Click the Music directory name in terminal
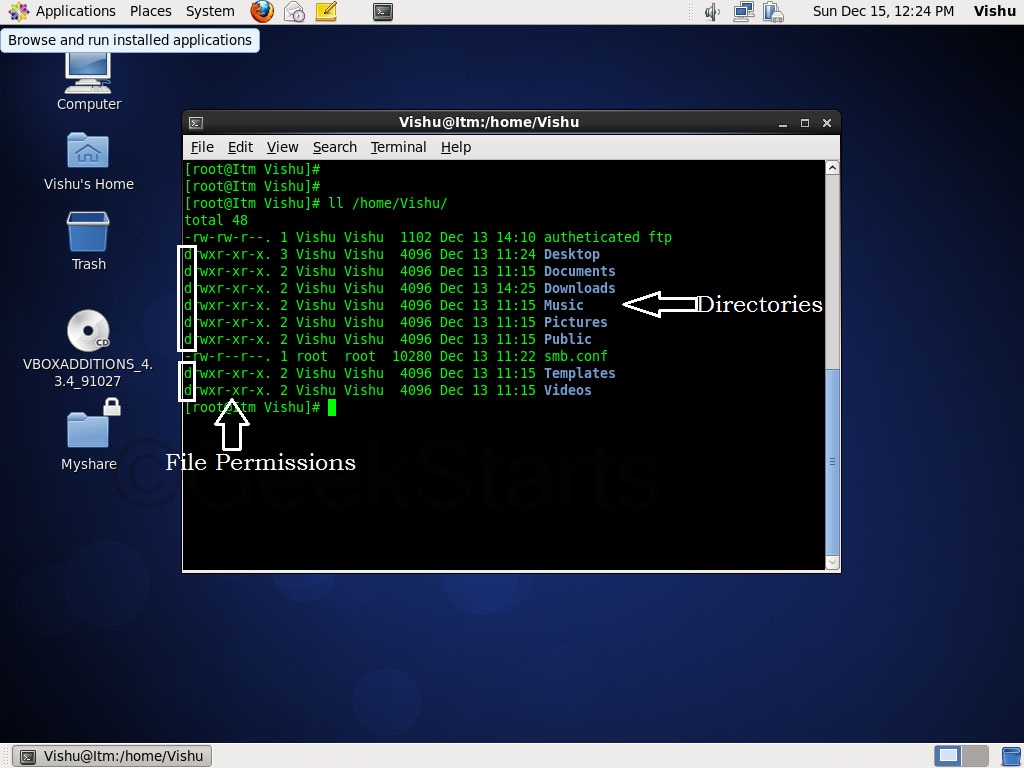 tap(564, 306)
